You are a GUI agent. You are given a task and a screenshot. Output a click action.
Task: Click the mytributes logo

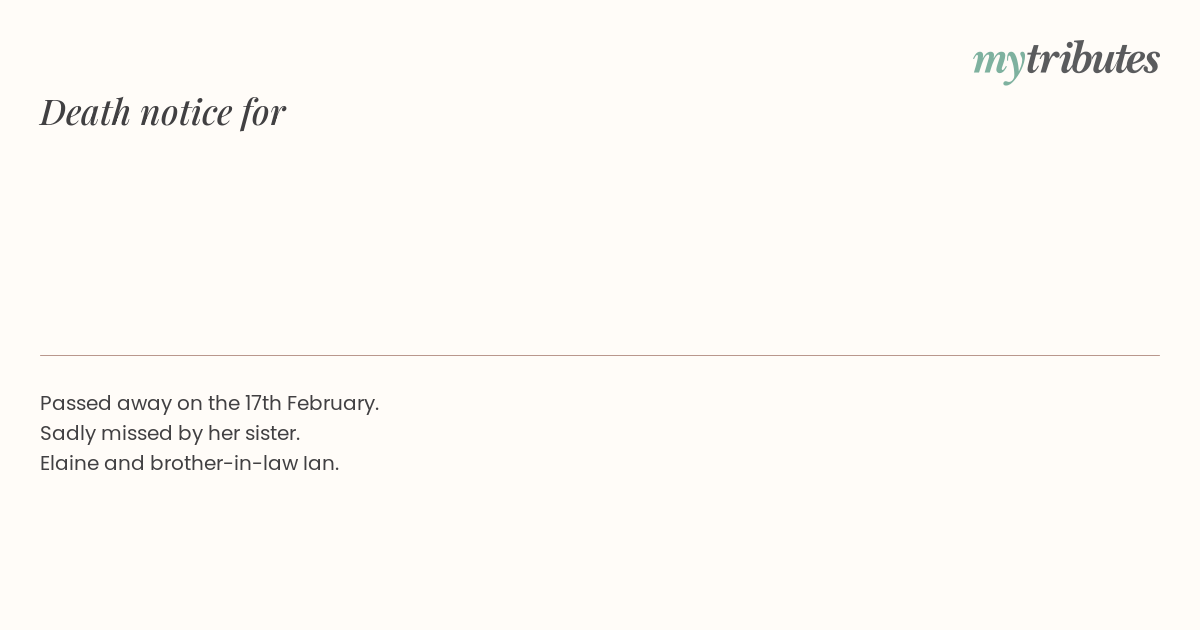click(1066, 60)
